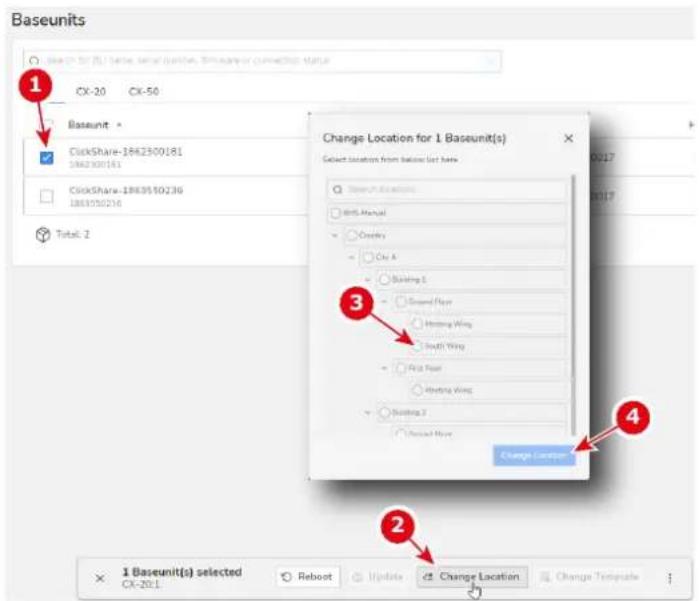The image size is (699, 601).
Task: Tick the XMS-Manual checkbox in dialog
Action: pyautogui.click(x=336, y=213)
